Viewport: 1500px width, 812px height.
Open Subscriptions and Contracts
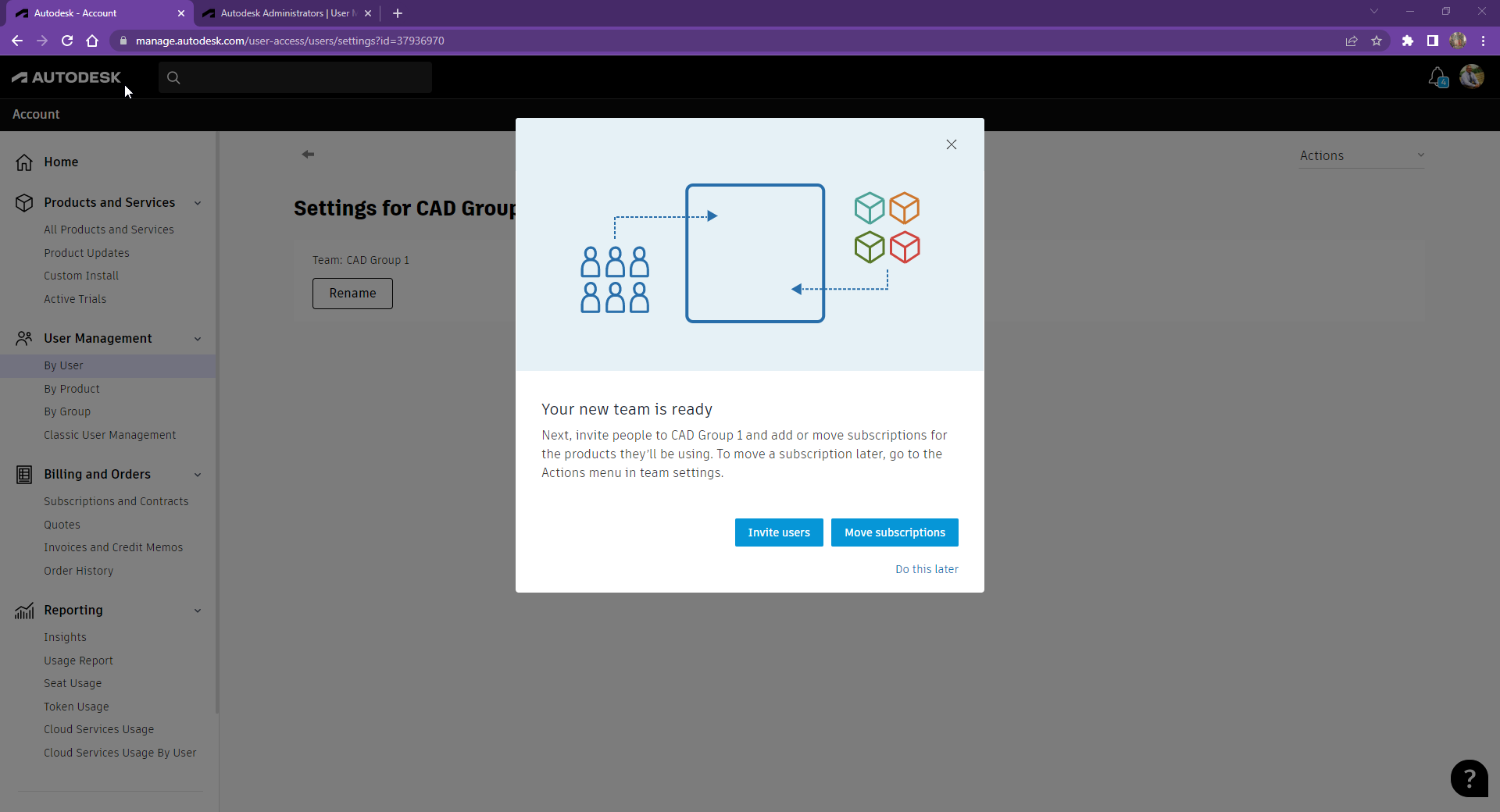pyautogui.click(x=116, y=501)
